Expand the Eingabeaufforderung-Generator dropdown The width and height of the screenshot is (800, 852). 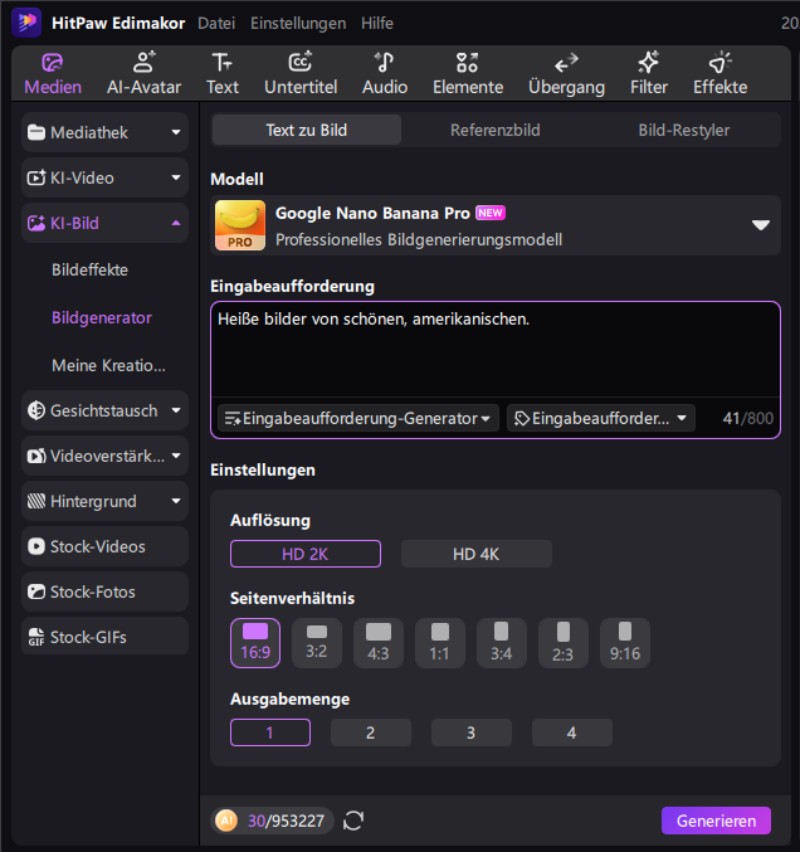click(x=358, y=419)
